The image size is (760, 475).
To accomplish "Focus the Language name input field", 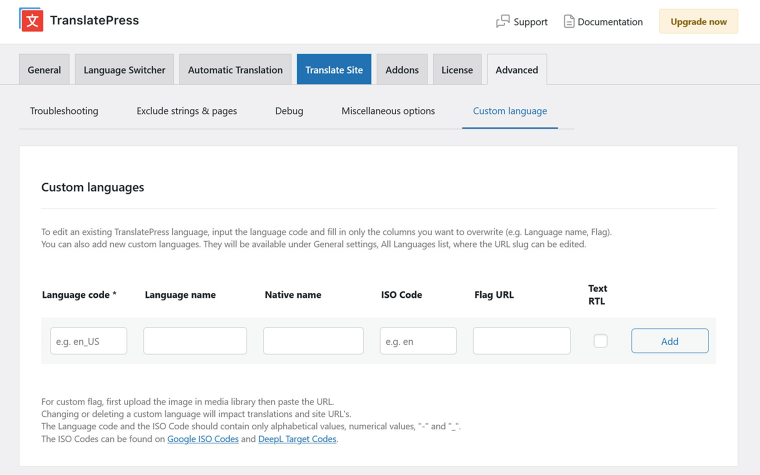I will point(195,341).
